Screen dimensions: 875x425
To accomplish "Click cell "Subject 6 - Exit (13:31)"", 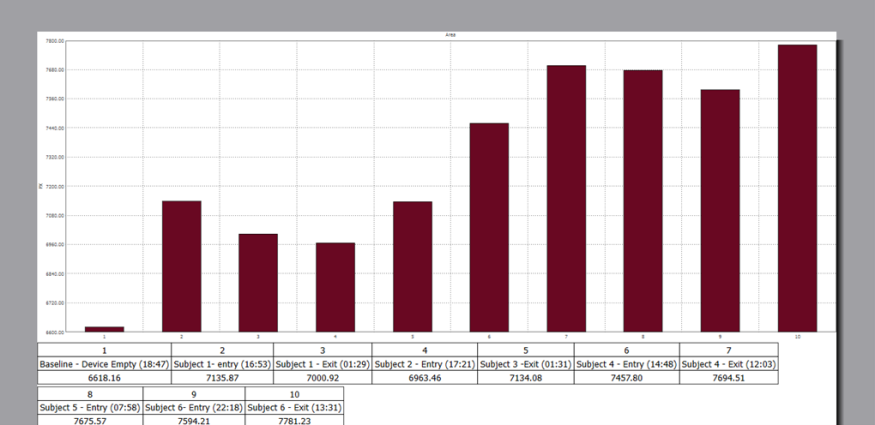I will [294, 408].
